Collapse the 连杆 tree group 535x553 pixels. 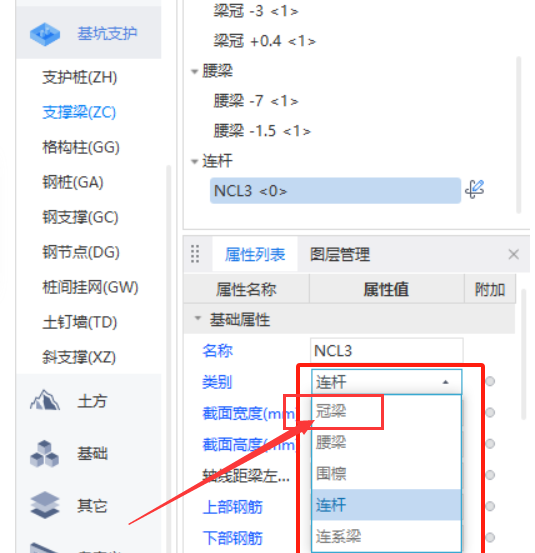pos(194,162)
